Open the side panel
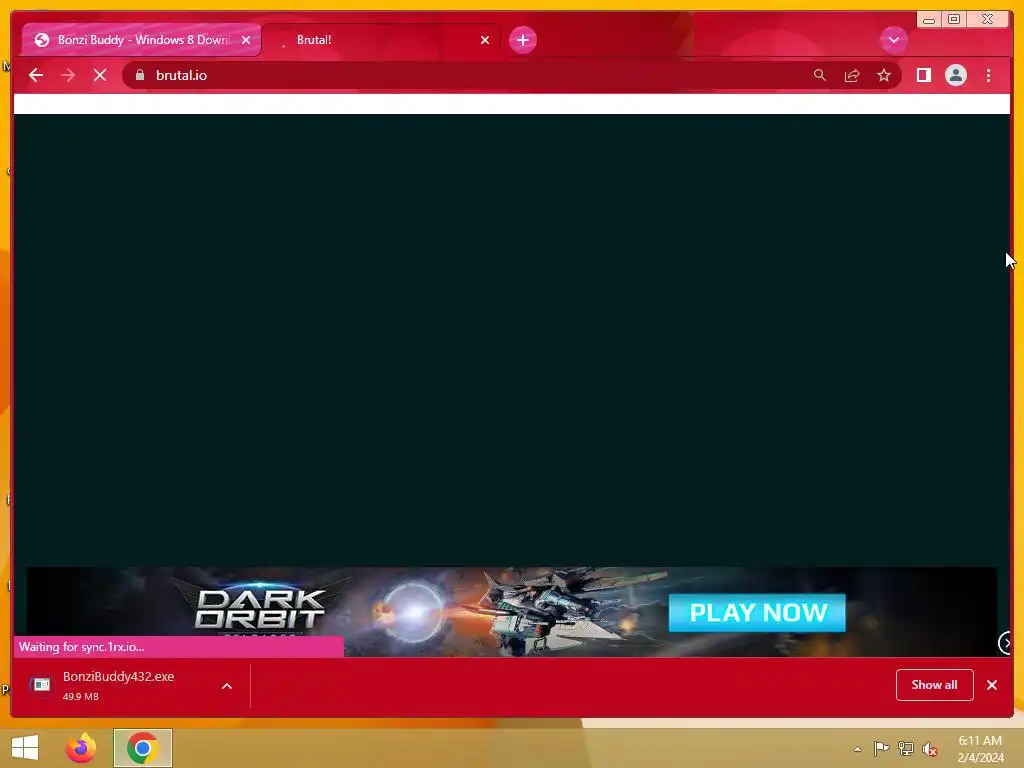The width and height of the screenshot is (1024, 768). (923, 75)
